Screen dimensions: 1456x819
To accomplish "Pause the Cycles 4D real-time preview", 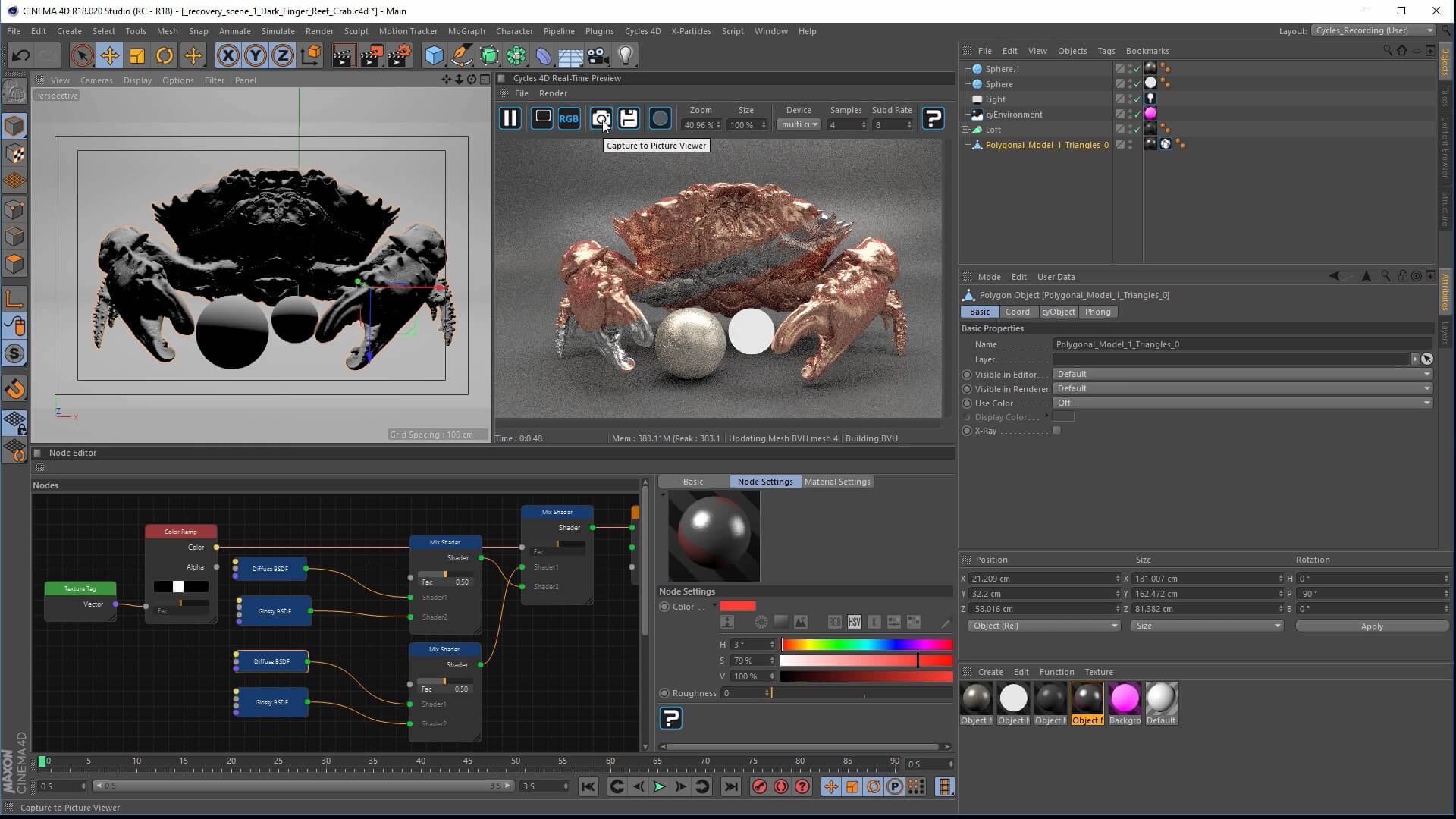I will pos(510,118).
